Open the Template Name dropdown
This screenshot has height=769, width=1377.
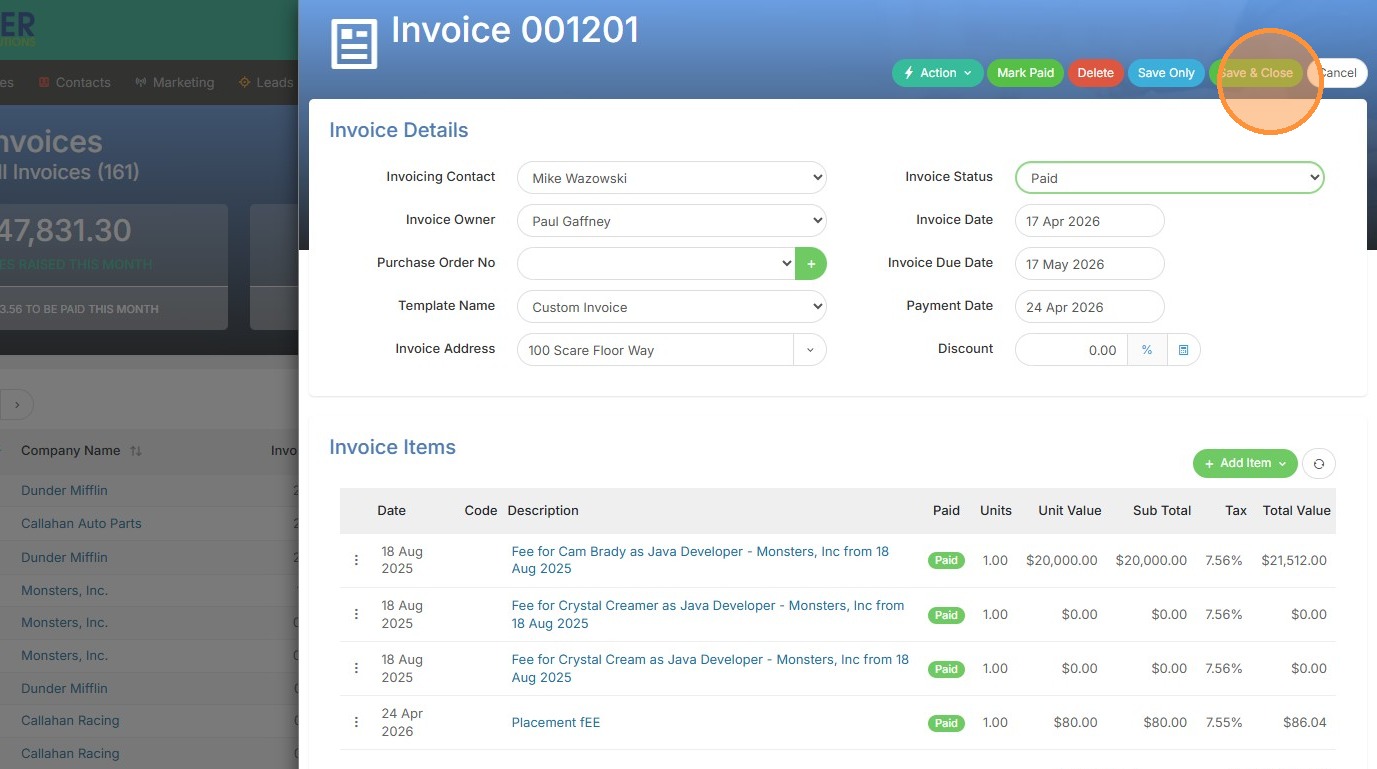672,307
